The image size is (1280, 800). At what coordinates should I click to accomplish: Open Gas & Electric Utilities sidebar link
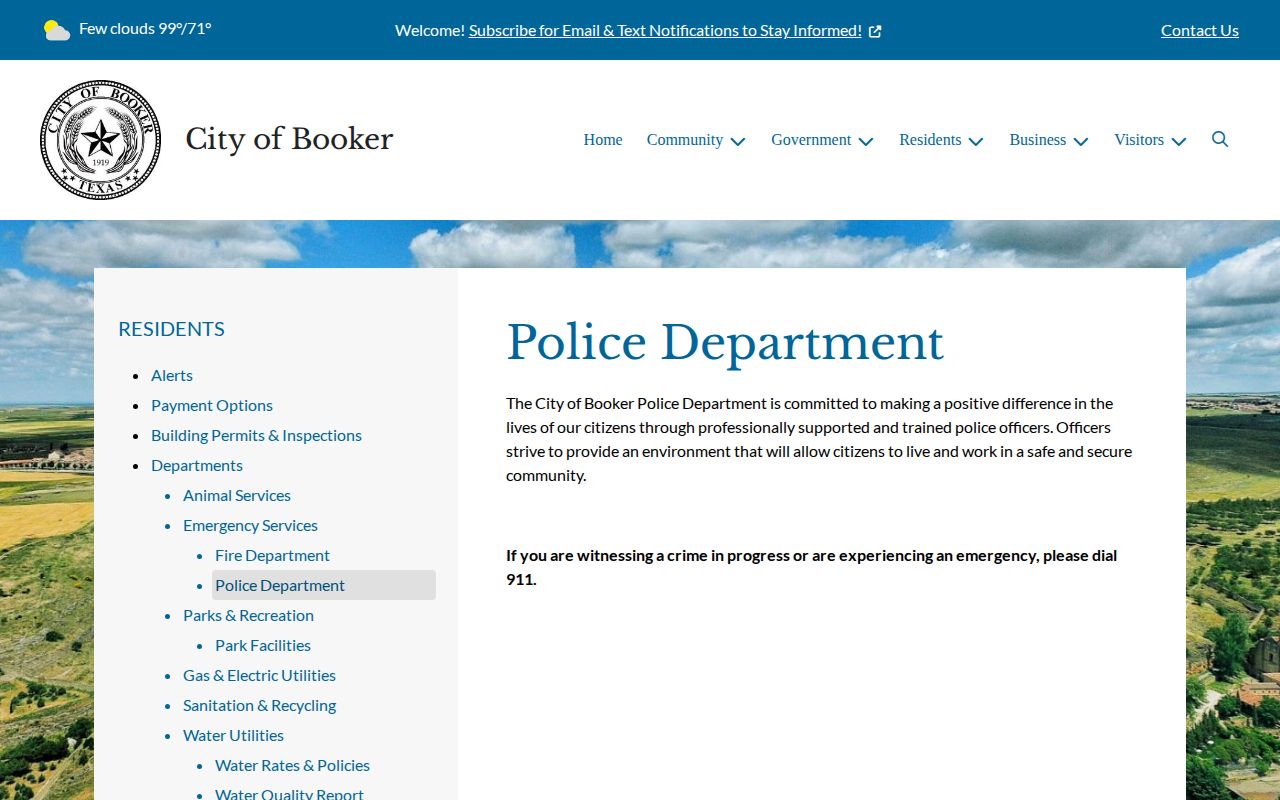[259, 675]
